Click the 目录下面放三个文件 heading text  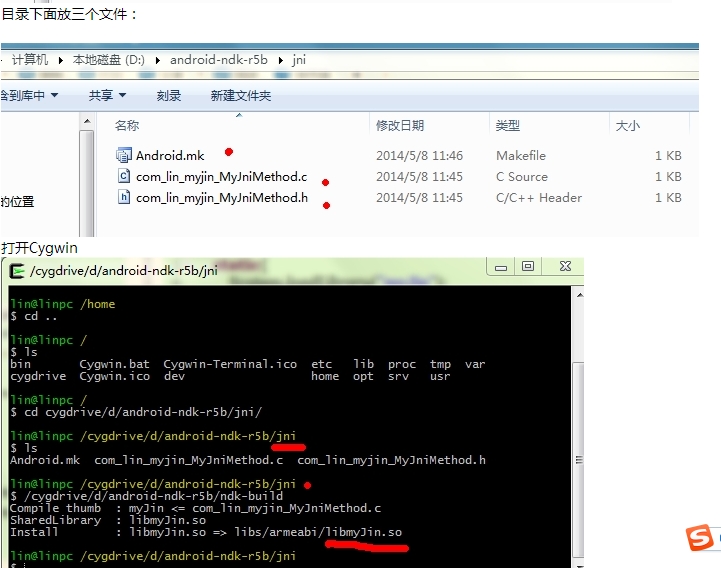[x=69, y=14]
